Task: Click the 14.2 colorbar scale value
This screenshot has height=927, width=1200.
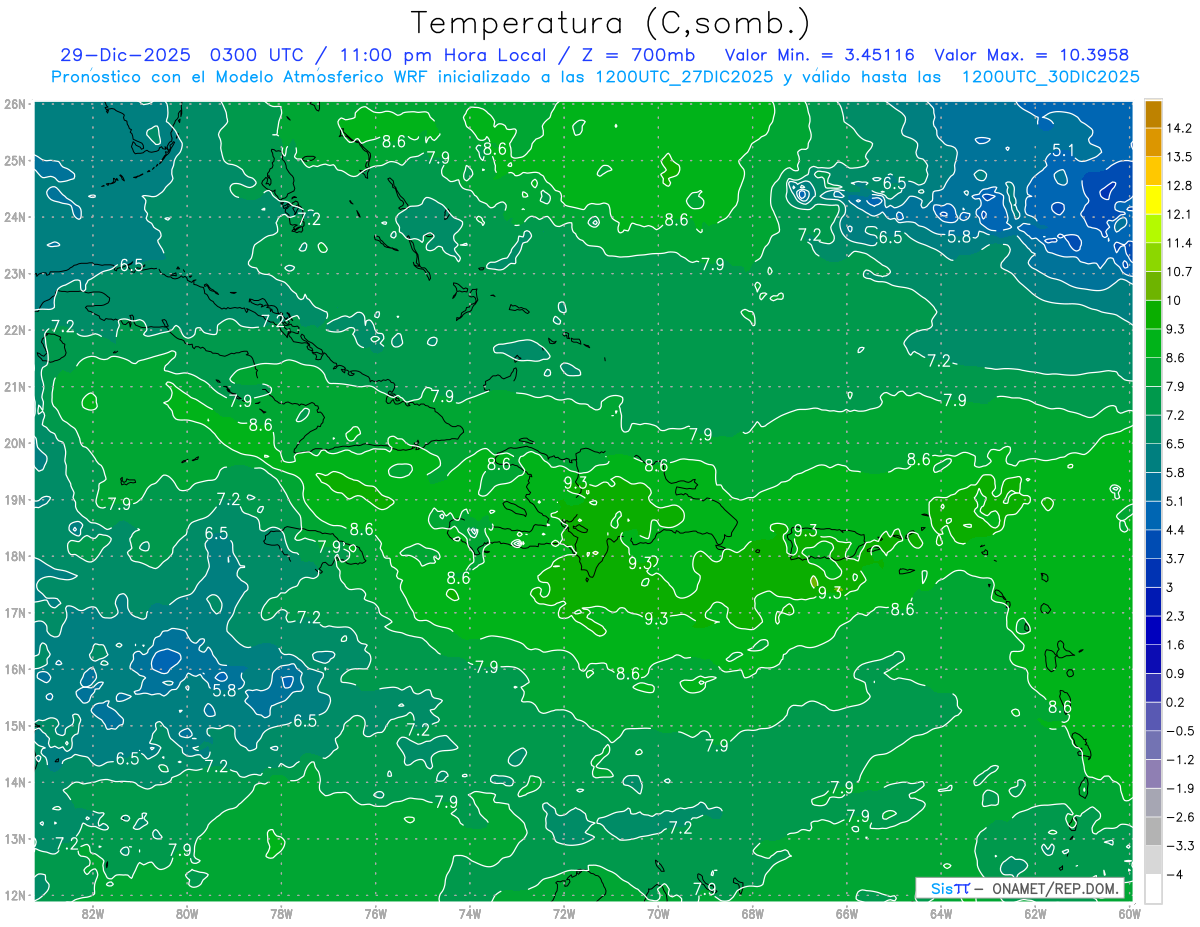Action: tap(1179, 128)
